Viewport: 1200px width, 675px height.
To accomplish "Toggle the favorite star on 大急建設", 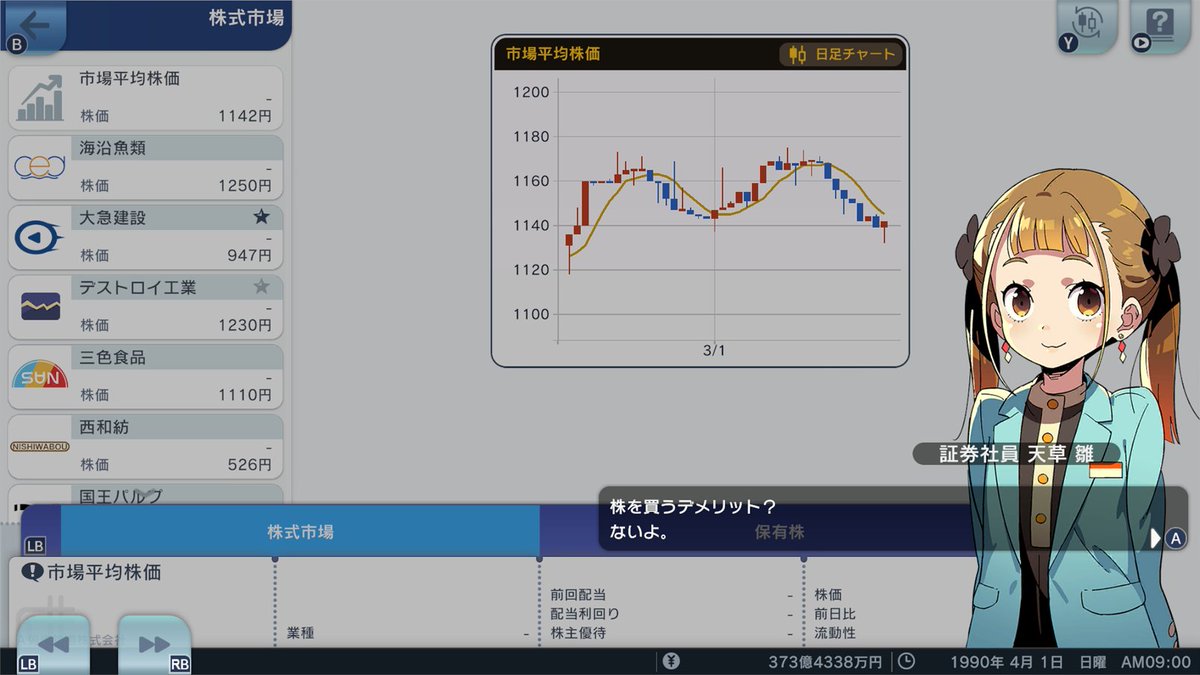I will [261, 217].
